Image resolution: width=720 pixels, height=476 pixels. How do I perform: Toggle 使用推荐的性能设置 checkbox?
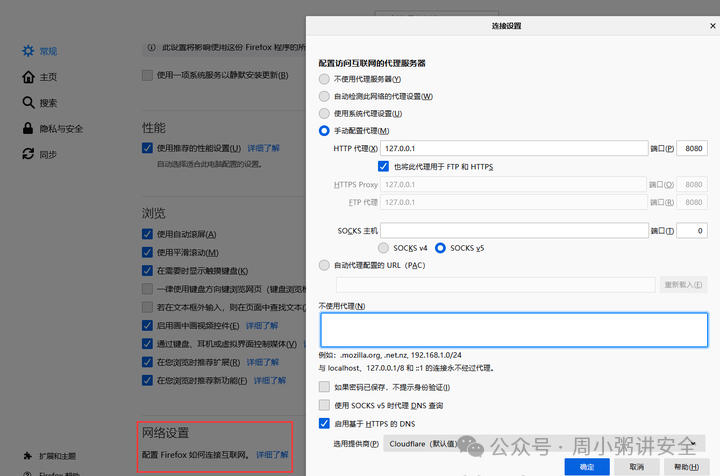pos(147,148)
